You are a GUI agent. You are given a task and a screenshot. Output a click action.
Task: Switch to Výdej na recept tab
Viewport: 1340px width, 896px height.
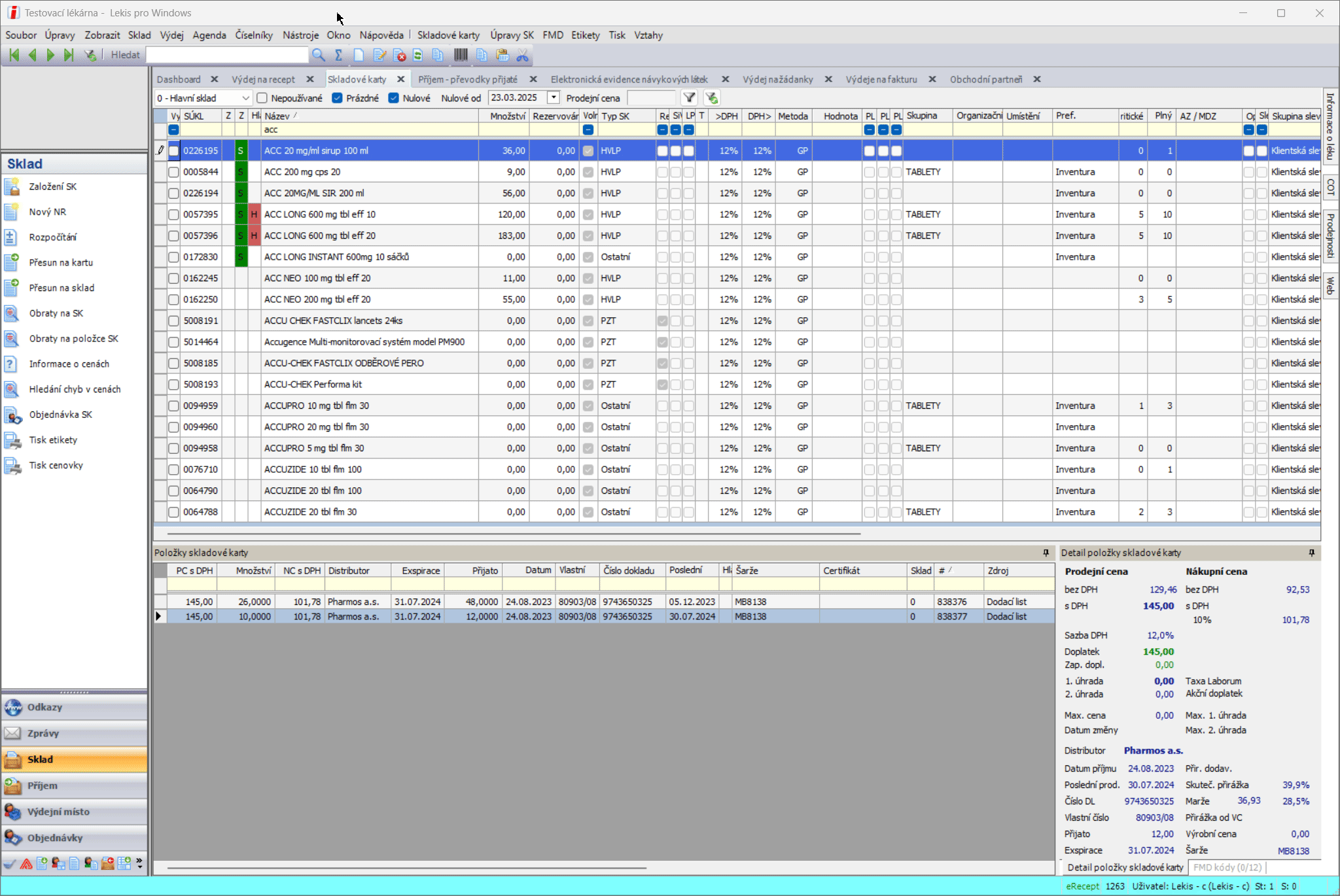tap(263, 79)
